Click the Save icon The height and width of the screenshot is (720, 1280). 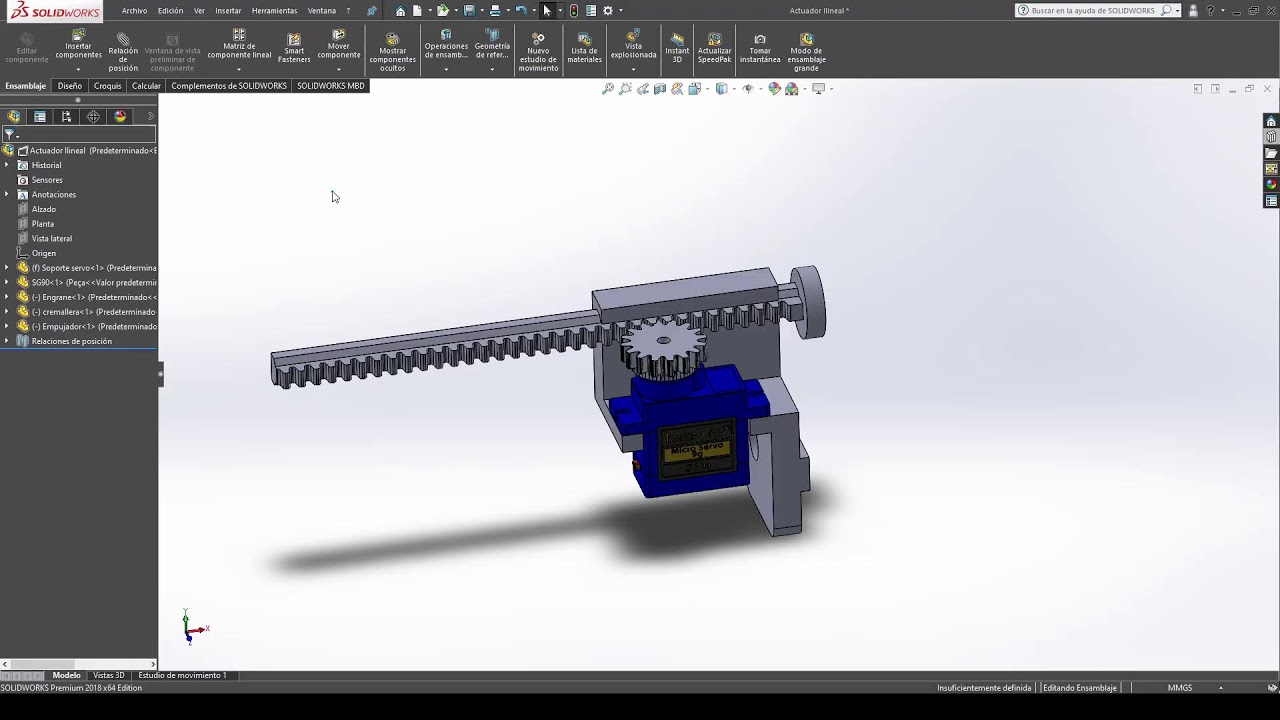469,11
